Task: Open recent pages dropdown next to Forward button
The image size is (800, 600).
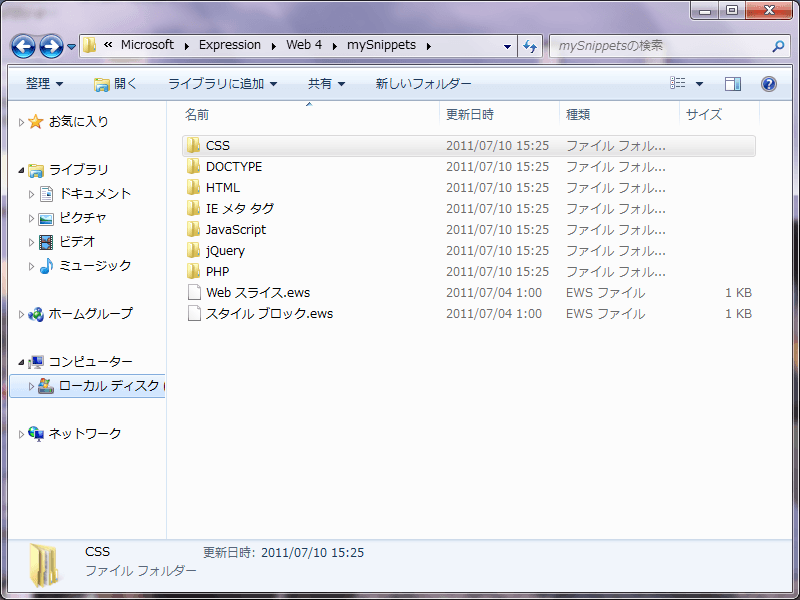Action: click(71, 47)
